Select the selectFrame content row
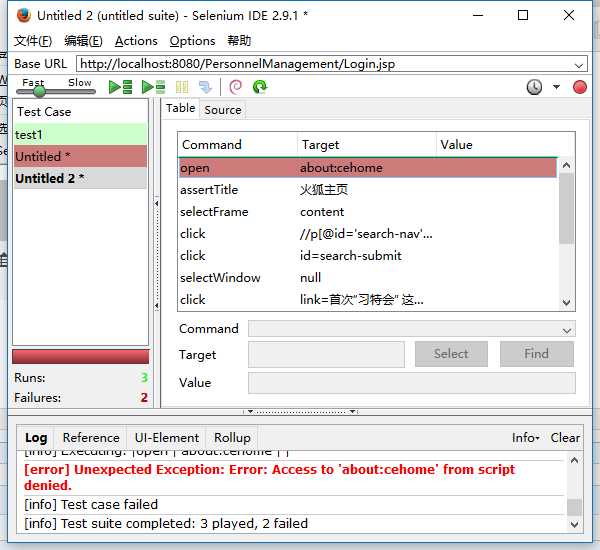Image resolution: width=600 pixels, height=550 pixels. pos(368,212)
